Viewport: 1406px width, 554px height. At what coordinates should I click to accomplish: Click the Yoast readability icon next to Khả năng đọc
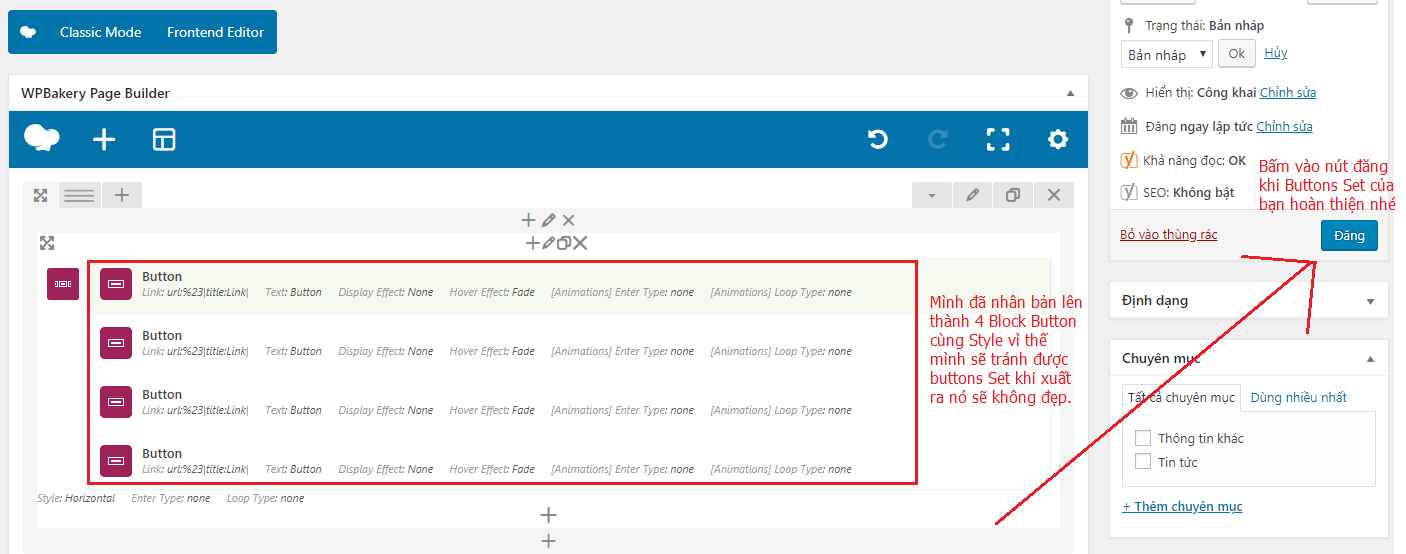pos(1129,160)
